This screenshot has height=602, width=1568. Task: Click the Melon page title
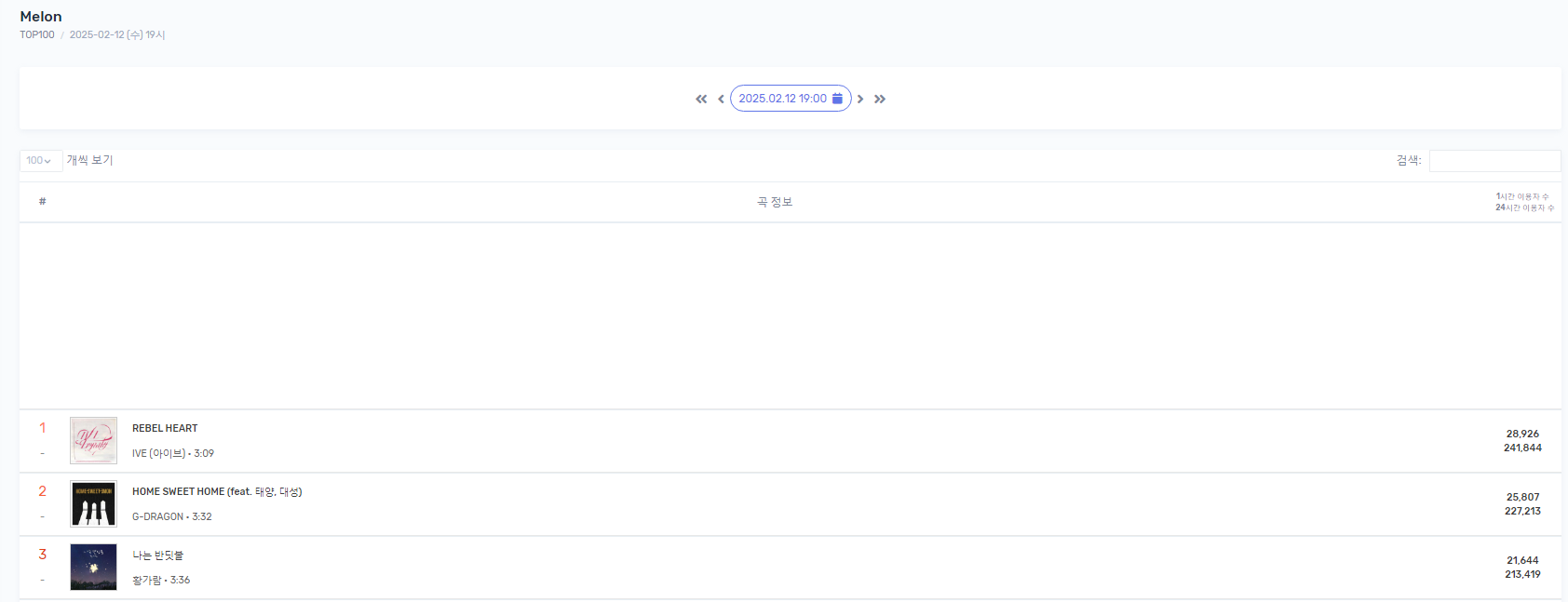(x=41, y=17)
